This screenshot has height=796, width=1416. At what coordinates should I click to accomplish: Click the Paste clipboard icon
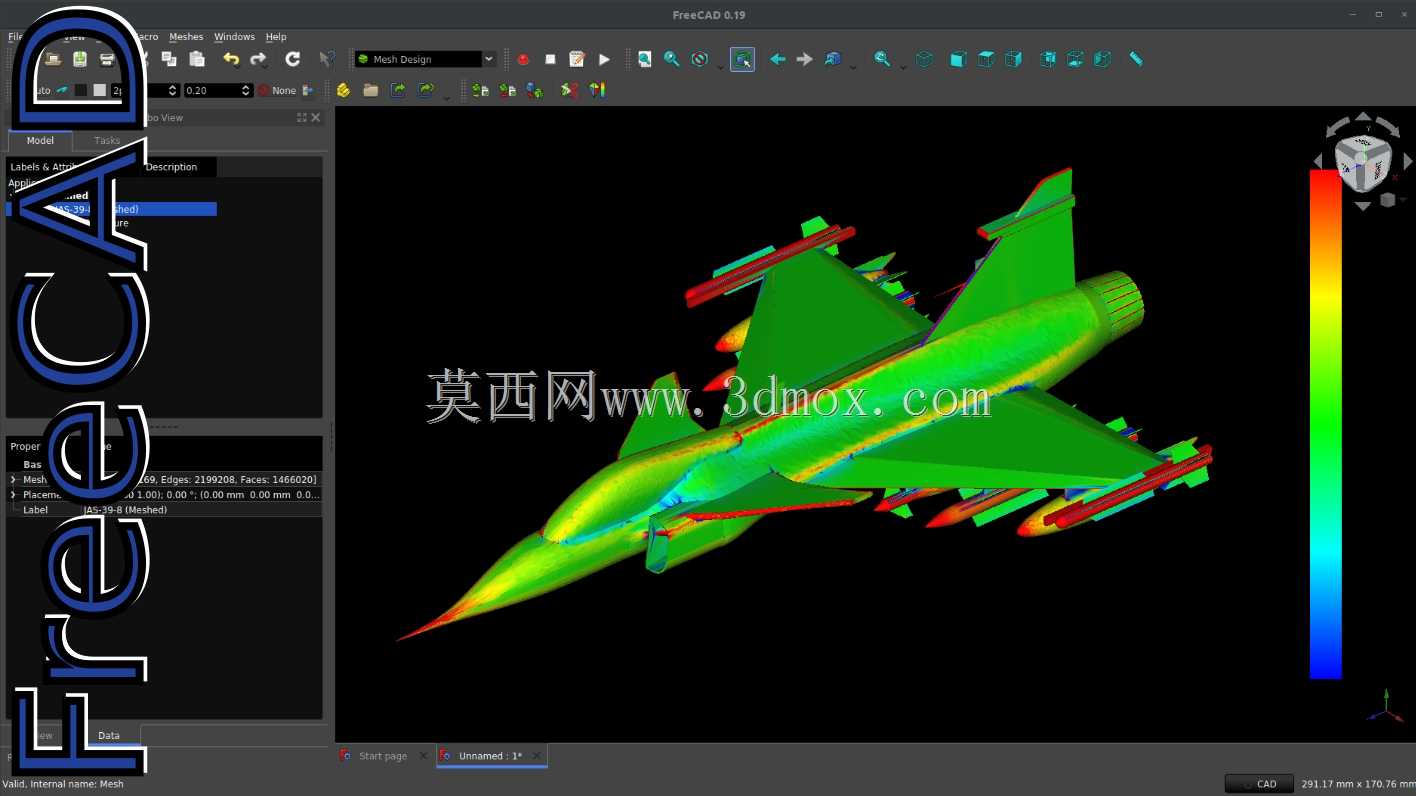pos(197,59)
